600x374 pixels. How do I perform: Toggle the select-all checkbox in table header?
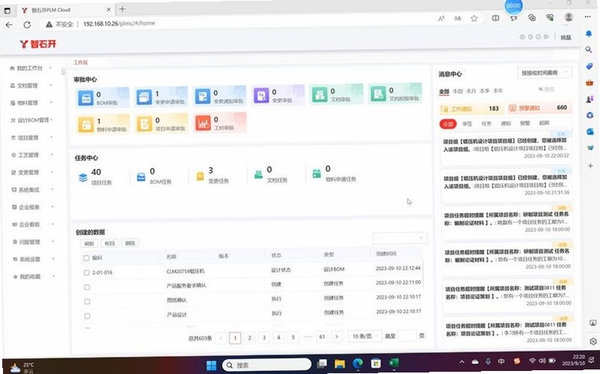(x=86, y=258)
